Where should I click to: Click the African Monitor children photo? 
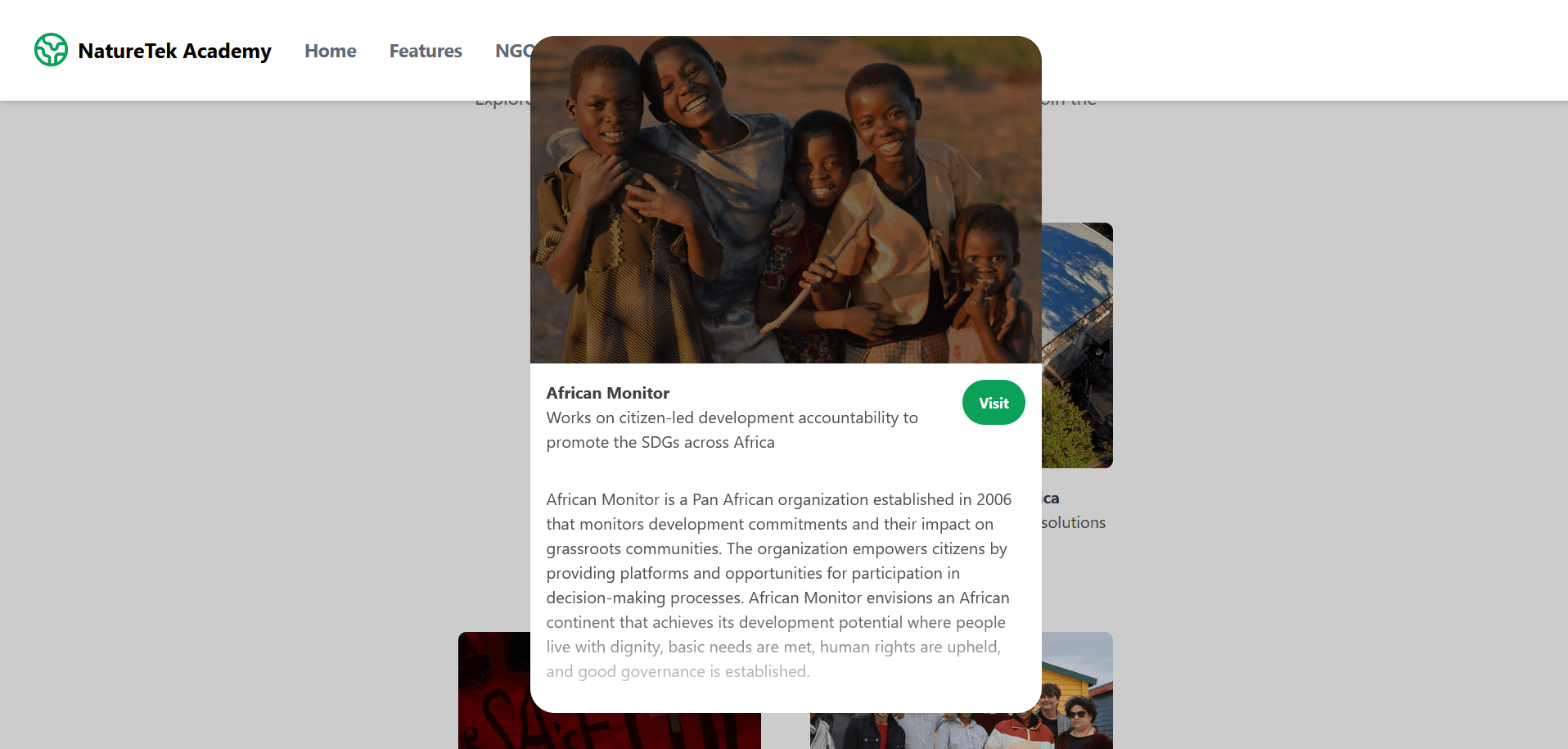click(786, 200)
